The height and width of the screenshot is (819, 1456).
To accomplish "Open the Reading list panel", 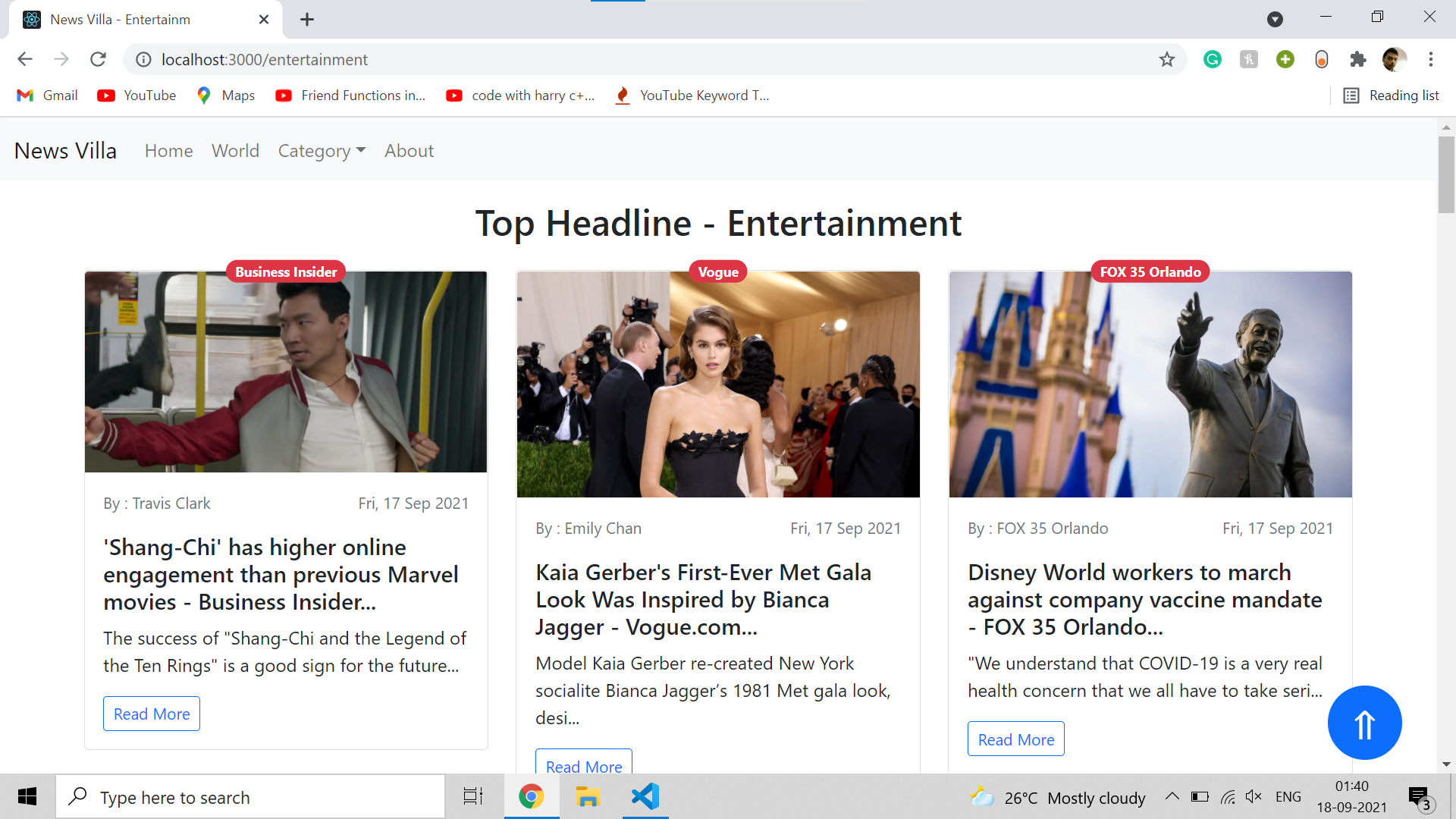I will [1392, 96].
